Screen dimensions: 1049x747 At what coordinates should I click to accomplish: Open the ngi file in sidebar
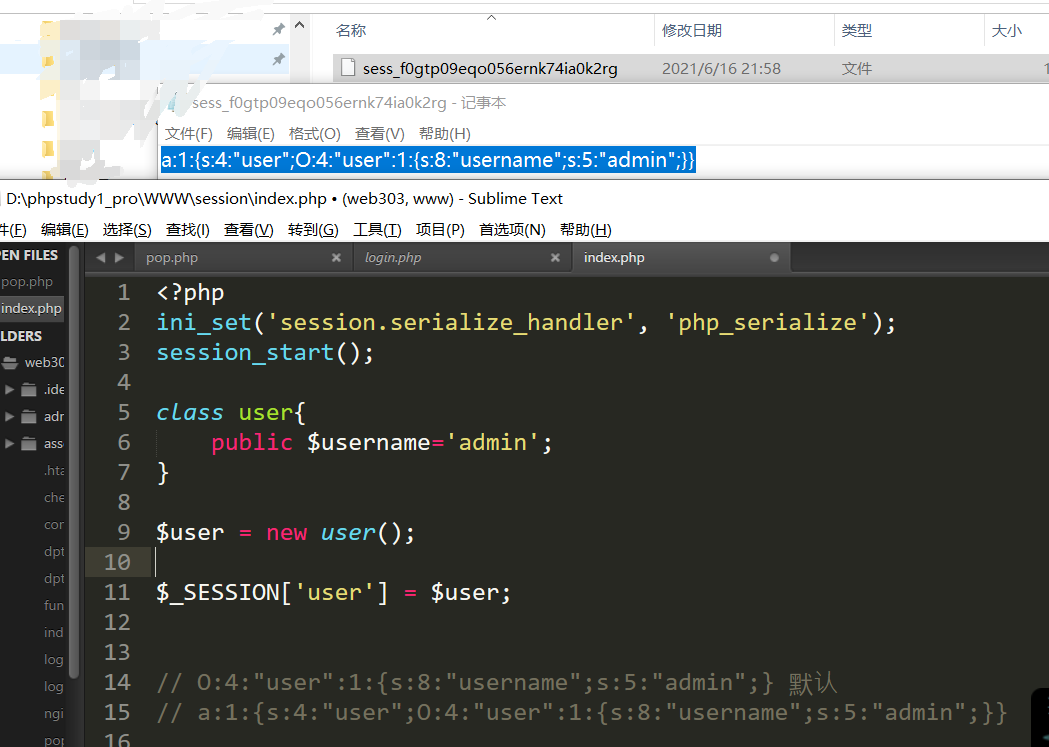point(54,714)
